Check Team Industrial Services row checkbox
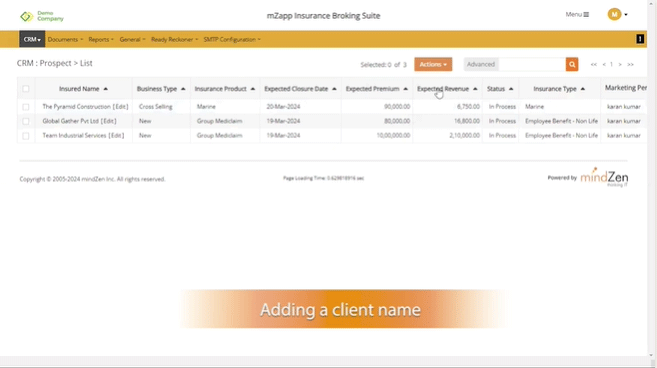 pyautogui.click(x=26, y=136)
